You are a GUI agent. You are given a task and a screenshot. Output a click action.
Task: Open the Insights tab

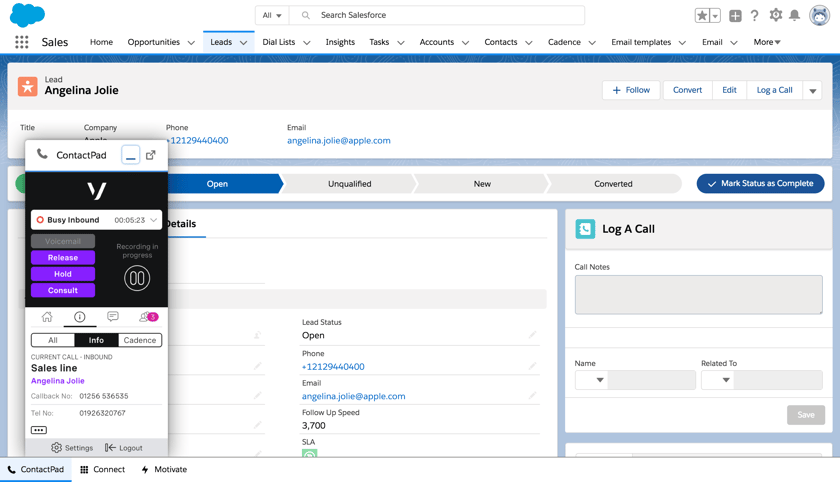(x=340, y=42)
